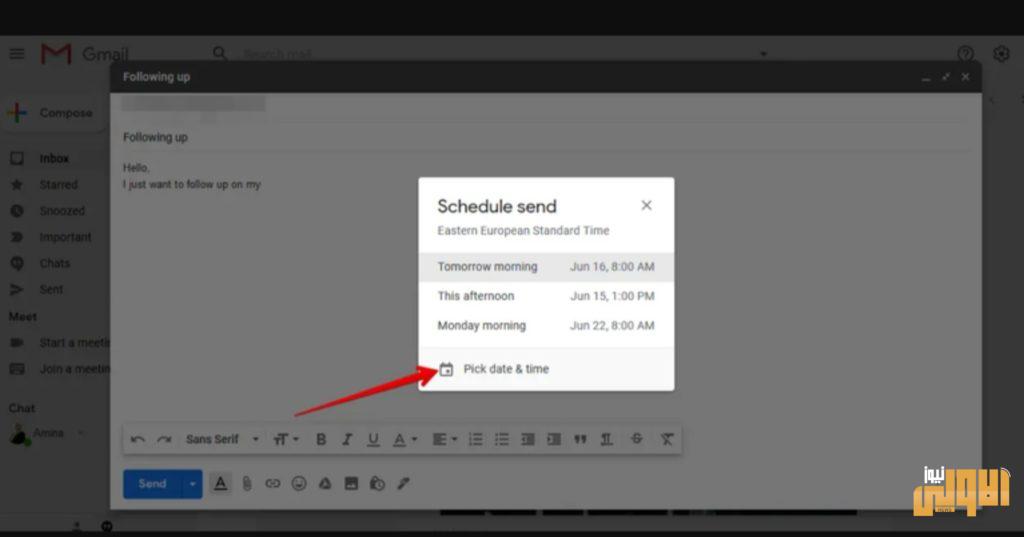Click the search mail magnifier icon

click(220, 54)
